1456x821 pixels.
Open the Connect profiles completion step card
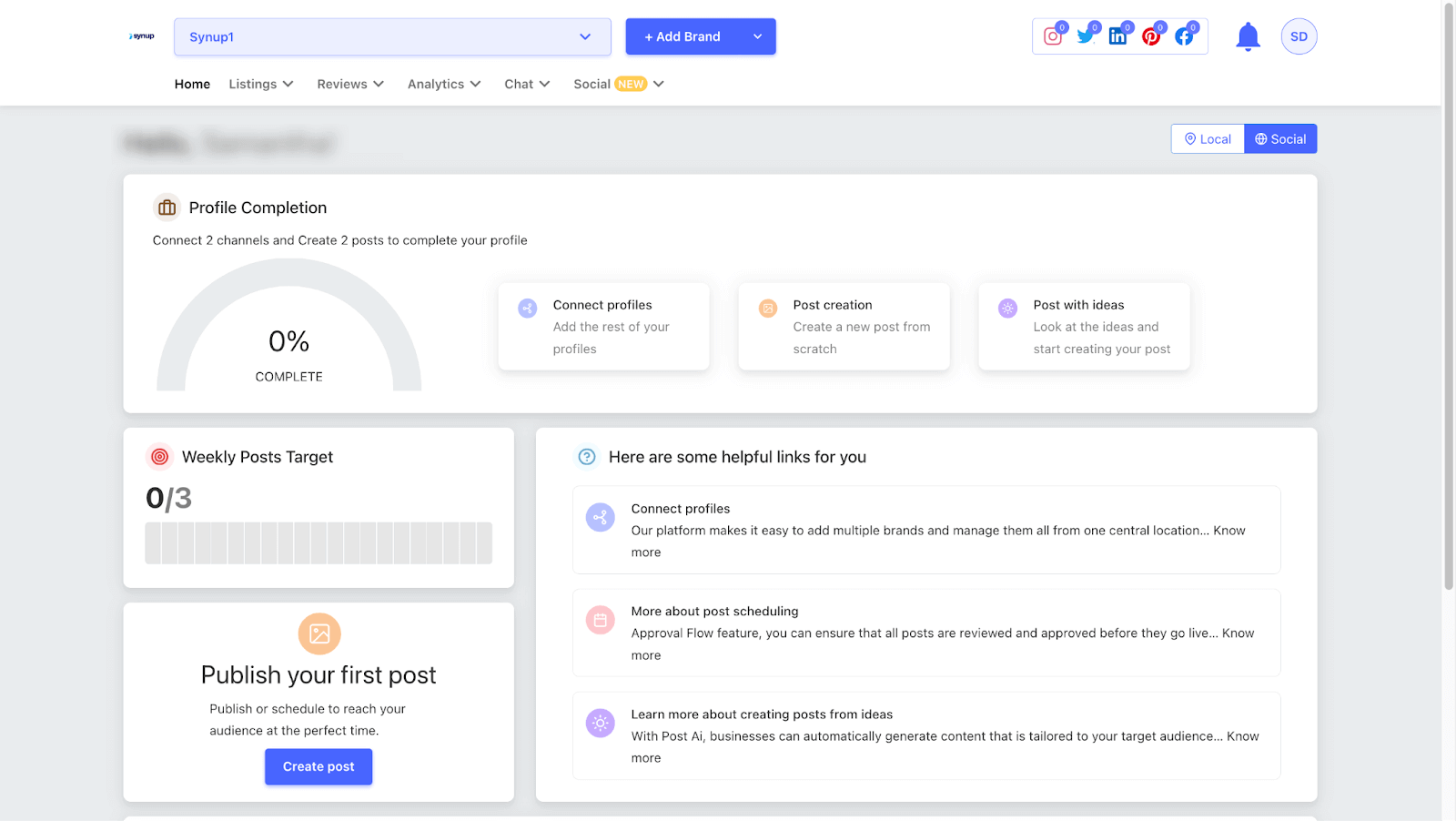(x=603, y=327)
